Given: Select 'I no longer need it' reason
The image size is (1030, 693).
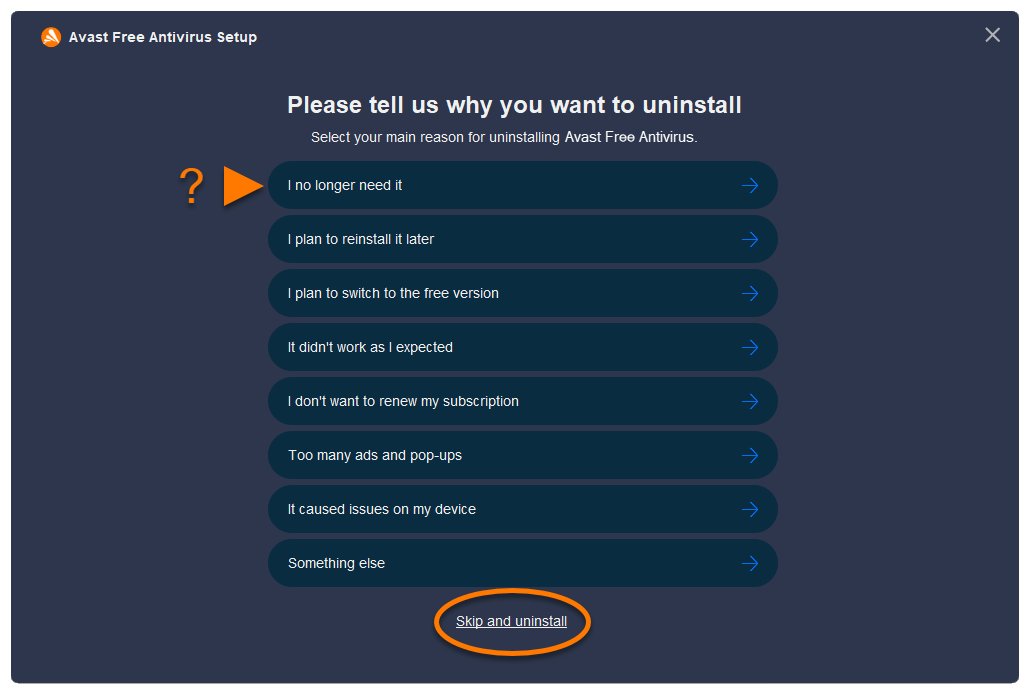Looking at the screenshot, I should coord(345,185).
